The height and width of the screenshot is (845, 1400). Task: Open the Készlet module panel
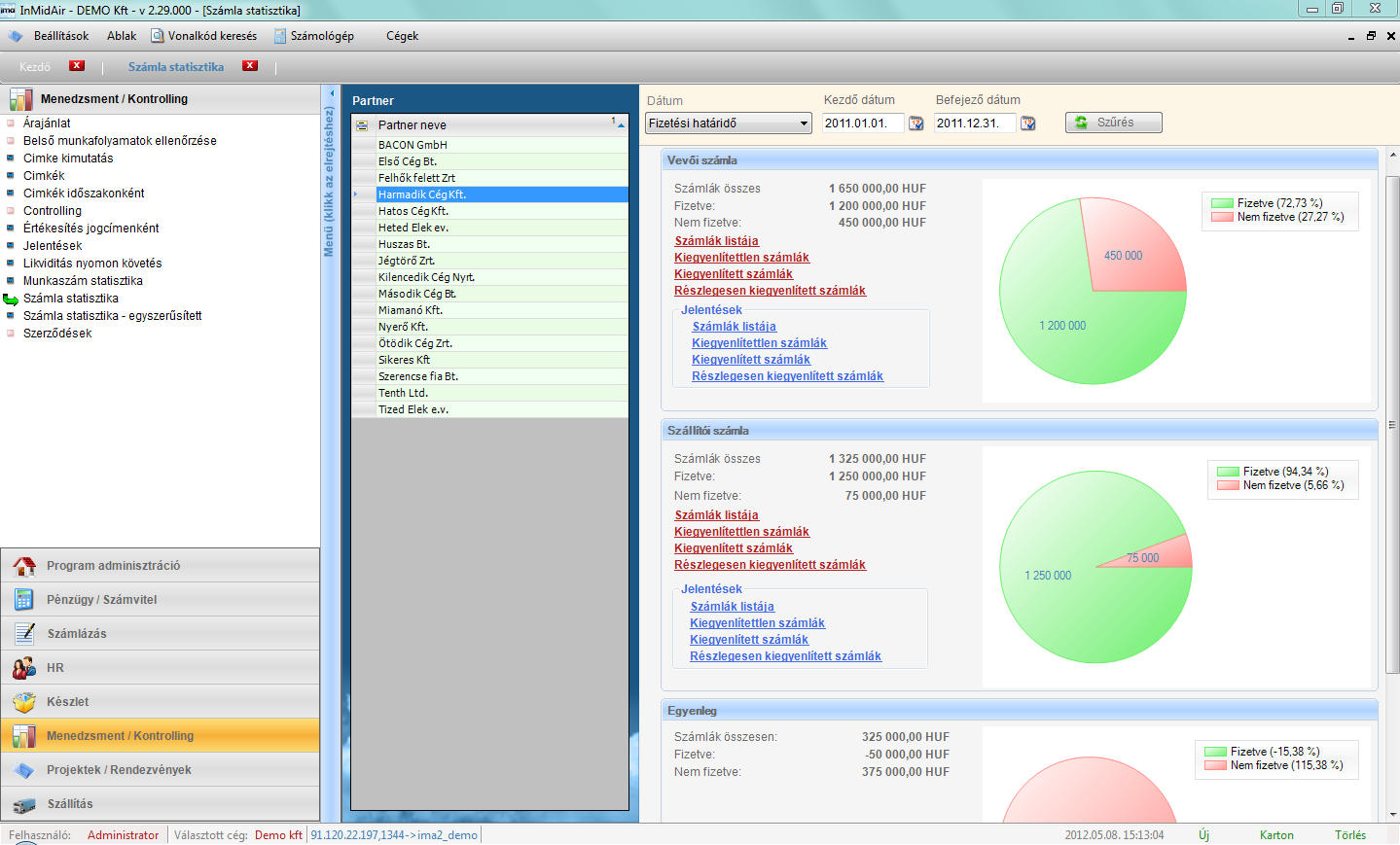pyautogui.click(x=161, y=702)
